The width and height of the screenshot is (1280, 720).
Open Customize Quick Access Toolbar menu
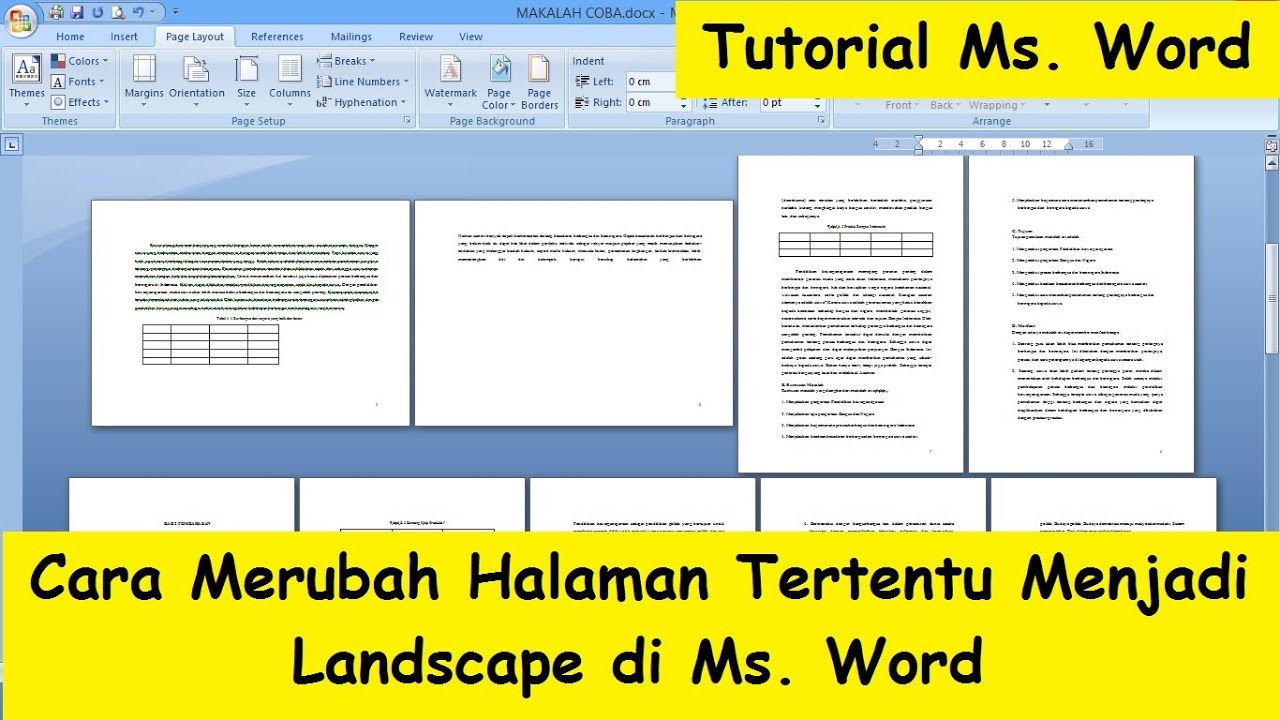point(176,12)
